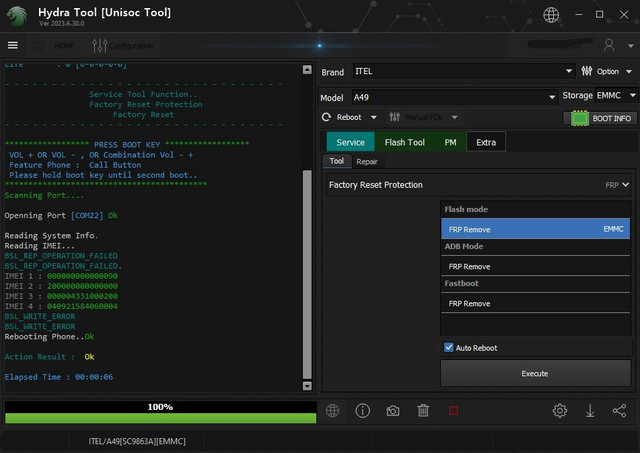Open the Storage dropdown showing EMMC
Image resolution: width=640 pixels, height=453 pixels.
pos(616,95)
